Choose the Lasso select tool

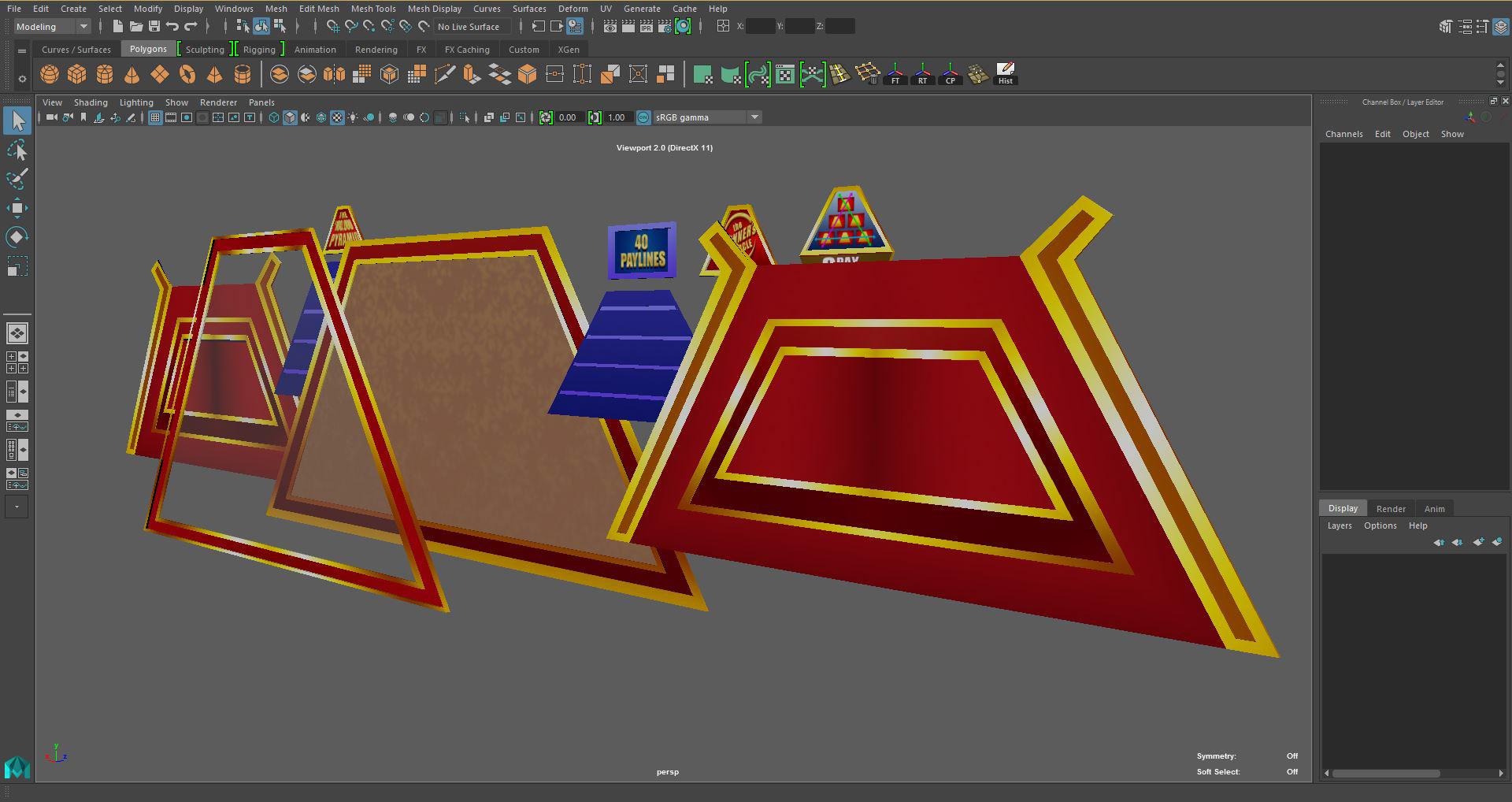click(x=17, y=150)
